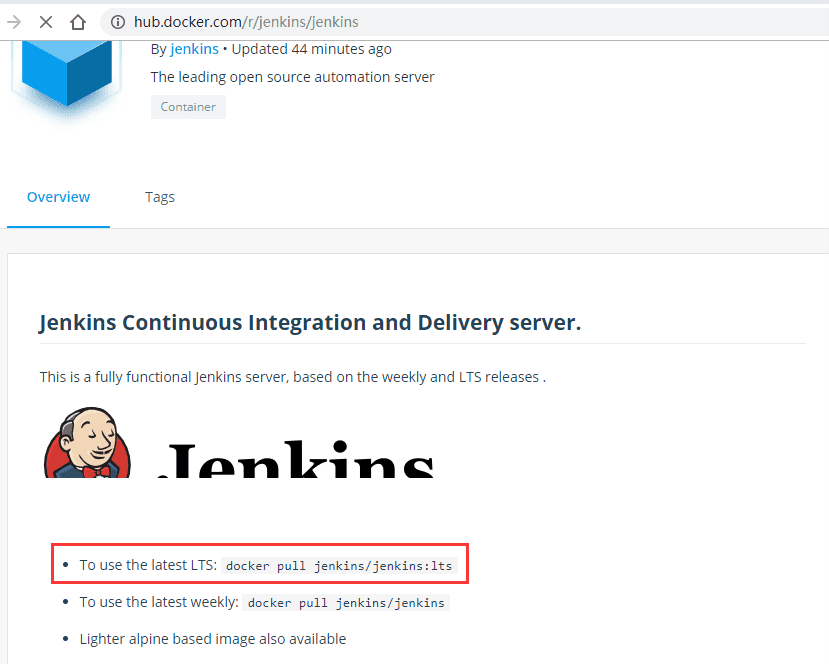Go to the browser home page icon
Image resolution: width=829 pixels, height=664 pixels.
pos(78,22)
